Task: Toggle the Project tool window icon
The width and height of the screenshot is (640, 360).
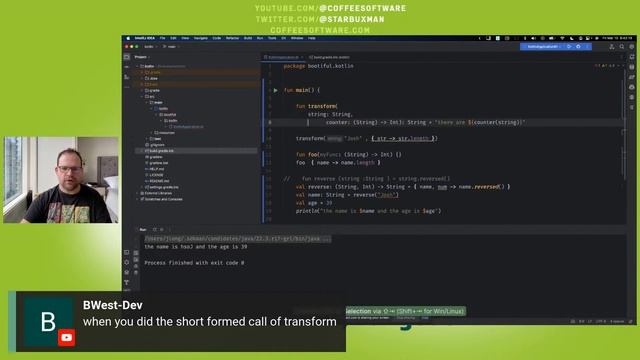Action: click(x=127, y=57)
